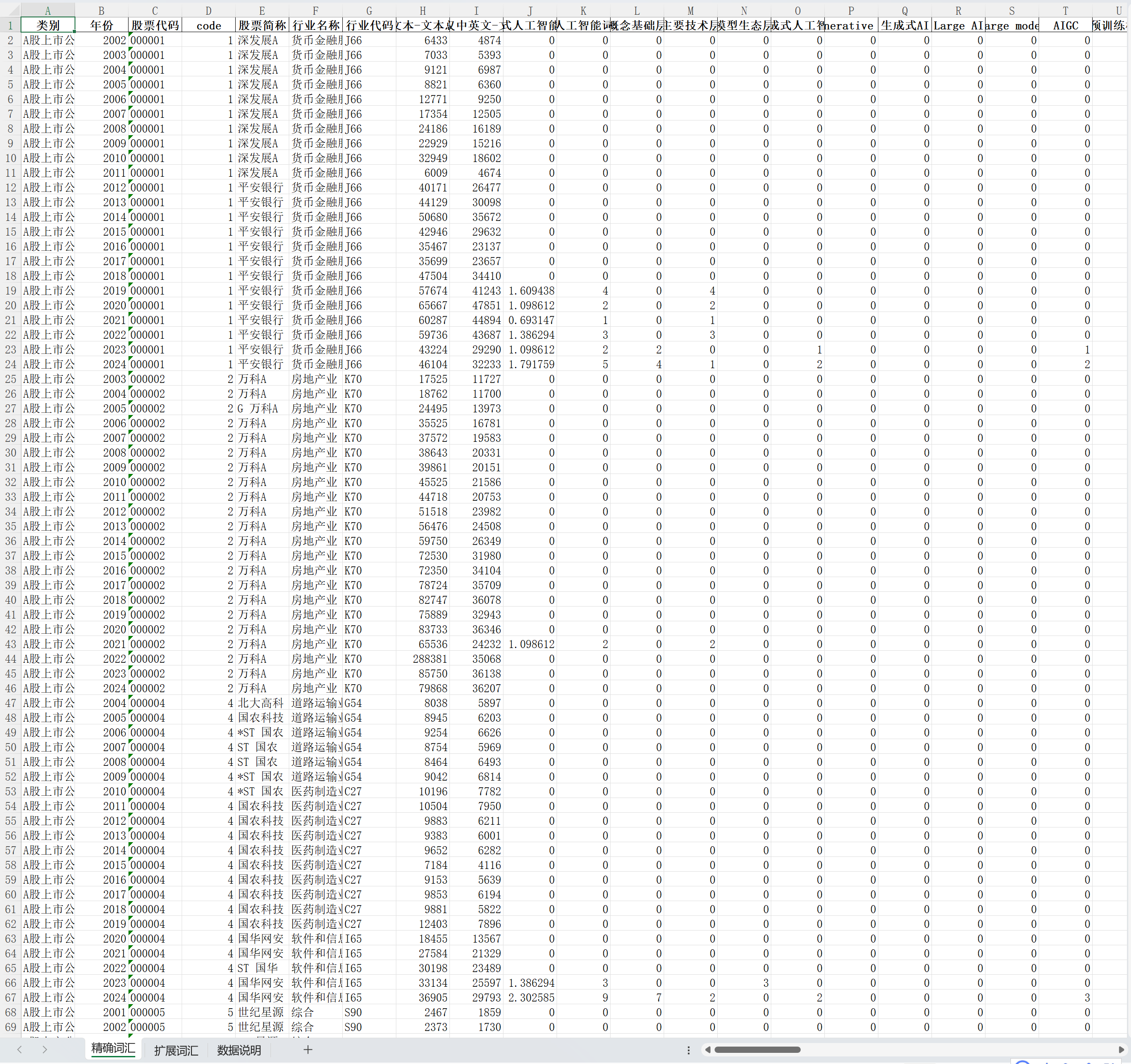Select row 24 header
The image size is (1131, 1064).
[x=10, y=364]
